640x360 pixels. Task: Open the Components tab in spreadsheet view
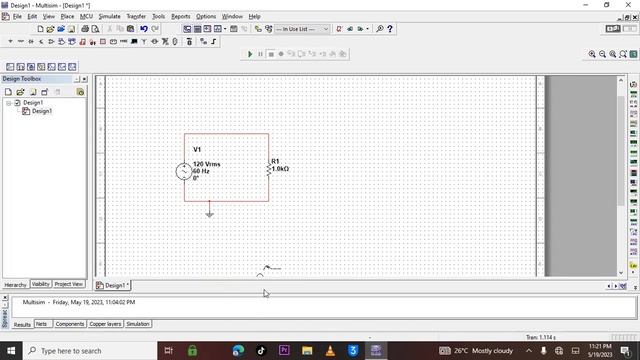[70, 324]
